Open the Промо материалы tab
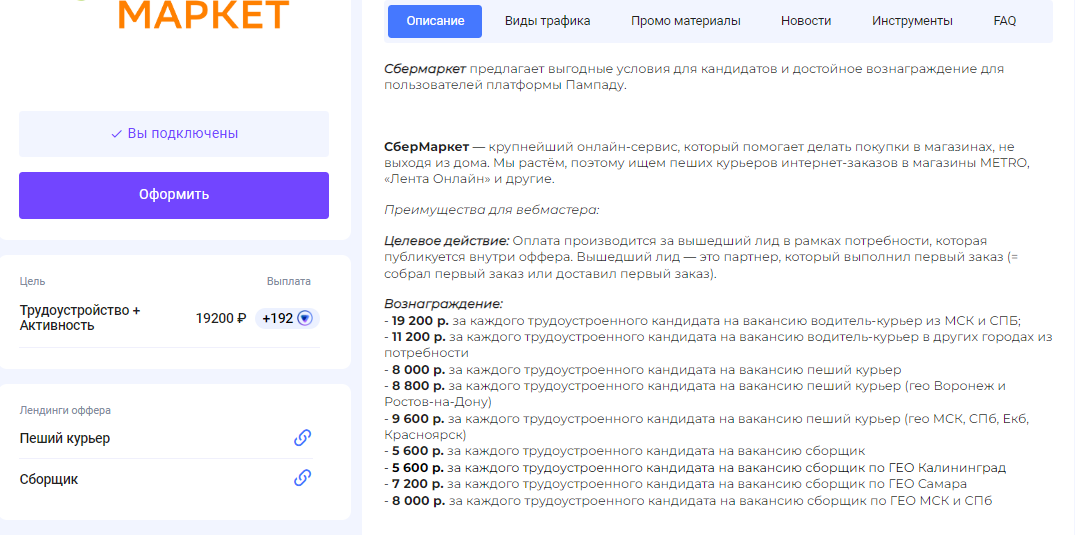This screenshot has width=1075, height=535. click(686, 21)
